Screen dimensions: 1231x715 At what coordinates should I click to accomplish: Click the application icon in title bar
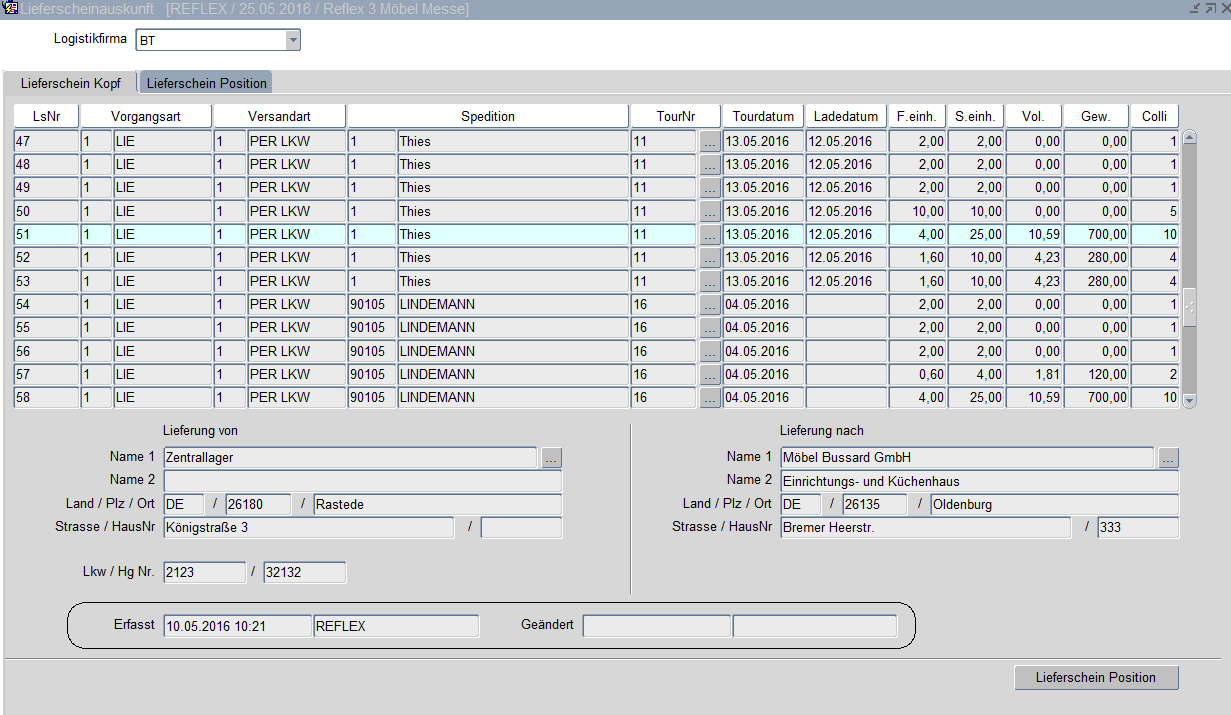(10, 8)
